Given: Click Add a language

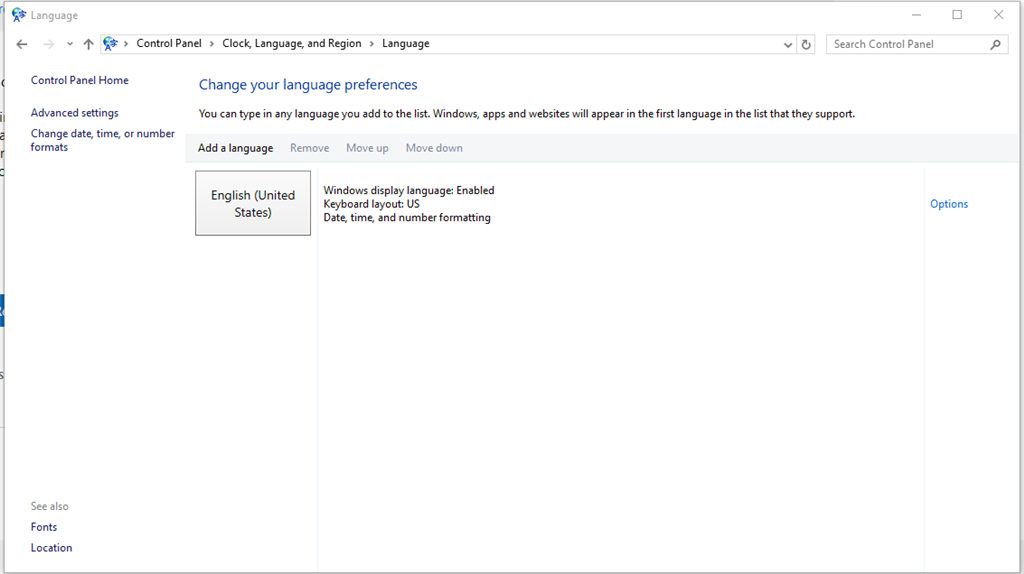Looking at the screenshot, I should click(x=236, y=148).
